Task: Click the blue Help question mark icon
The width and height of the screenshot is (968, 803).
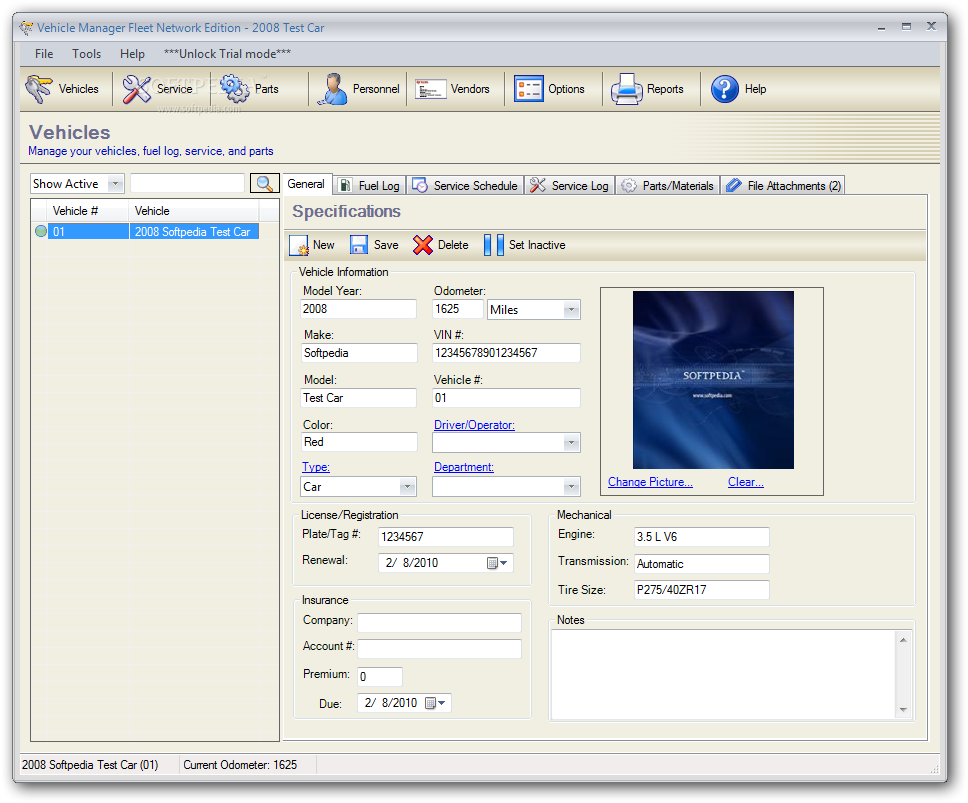Action: point(724,89)
